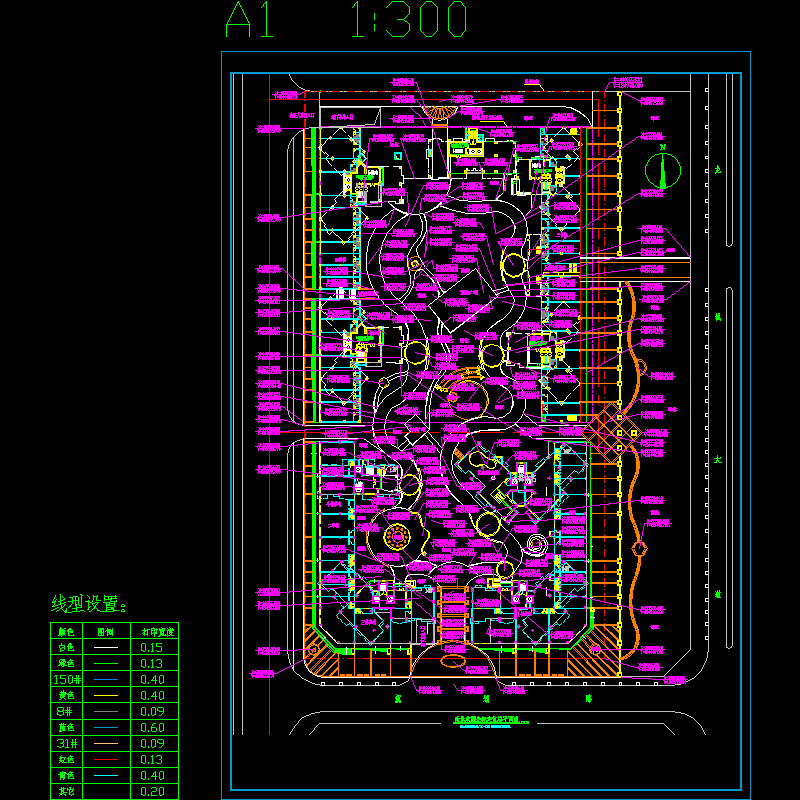
Task: Select the 蓝色 row line sample
Action: 106,728
